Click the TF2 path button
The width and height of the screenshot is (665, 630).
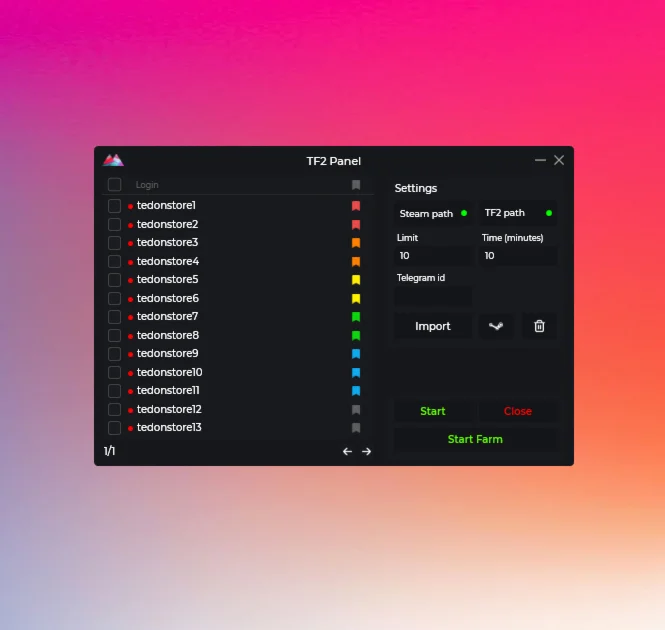coord(518,213)
